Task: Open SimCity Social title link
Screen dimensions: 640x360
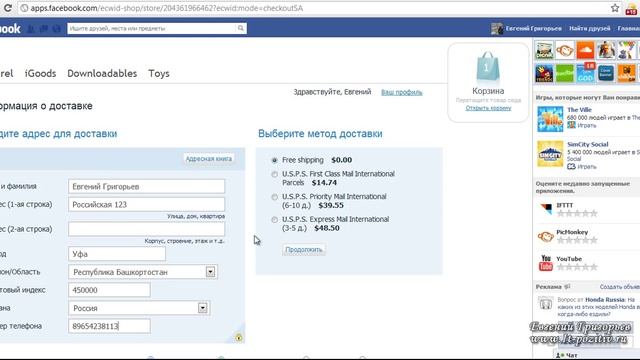Action: (x=587, y=144)
